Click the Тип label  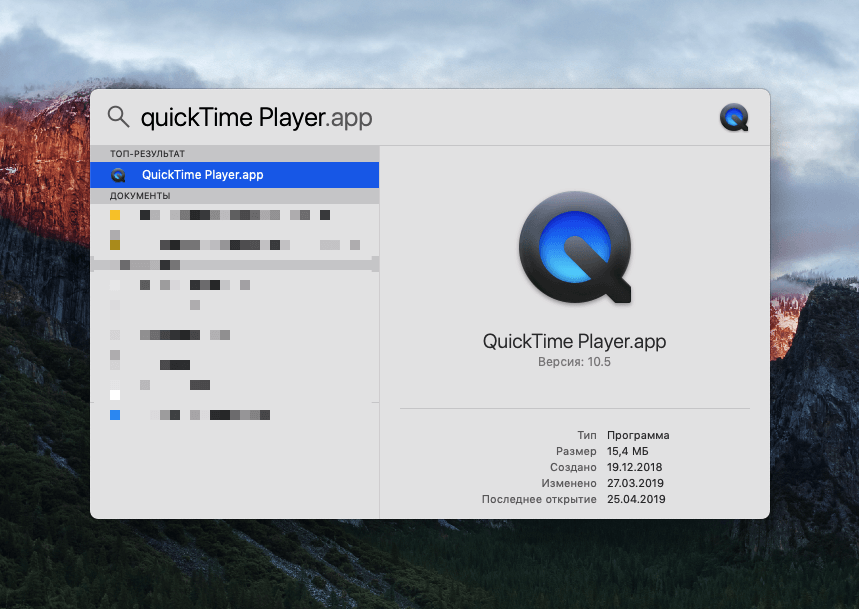pyautogui.click(x=587, y=435)
